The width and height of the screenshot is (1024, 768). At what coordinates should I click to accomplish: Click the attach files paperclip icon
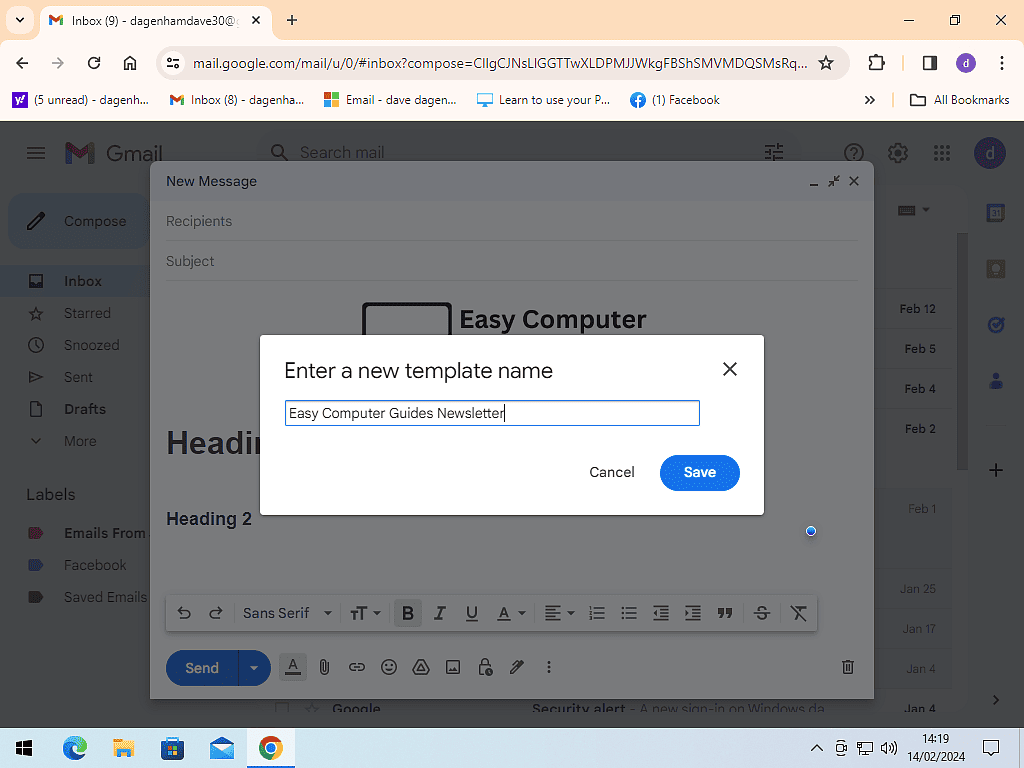(324, 667)
